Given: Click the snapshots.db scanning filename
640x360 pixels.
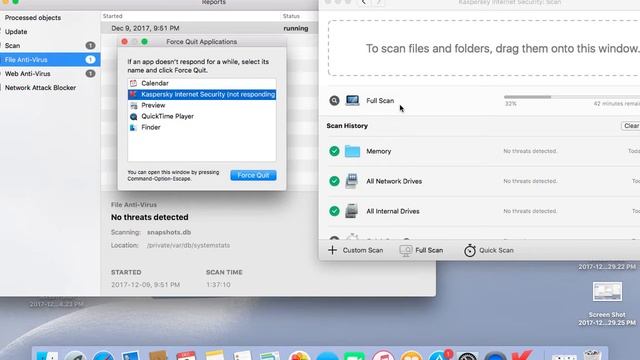Looking at the screenshot, I should 169,232.
